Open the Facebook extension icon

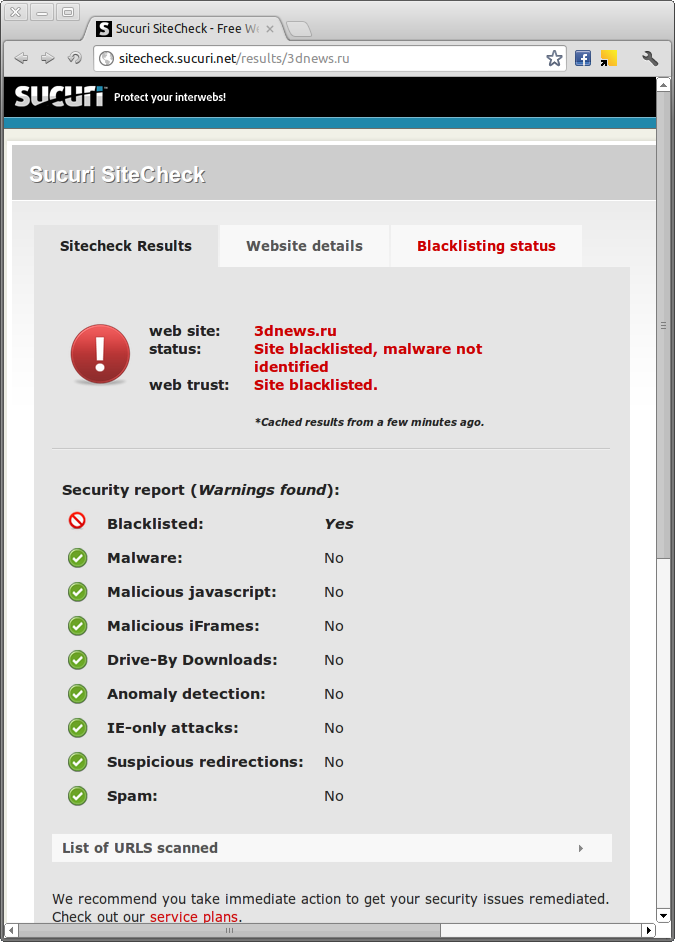(583, 58)
